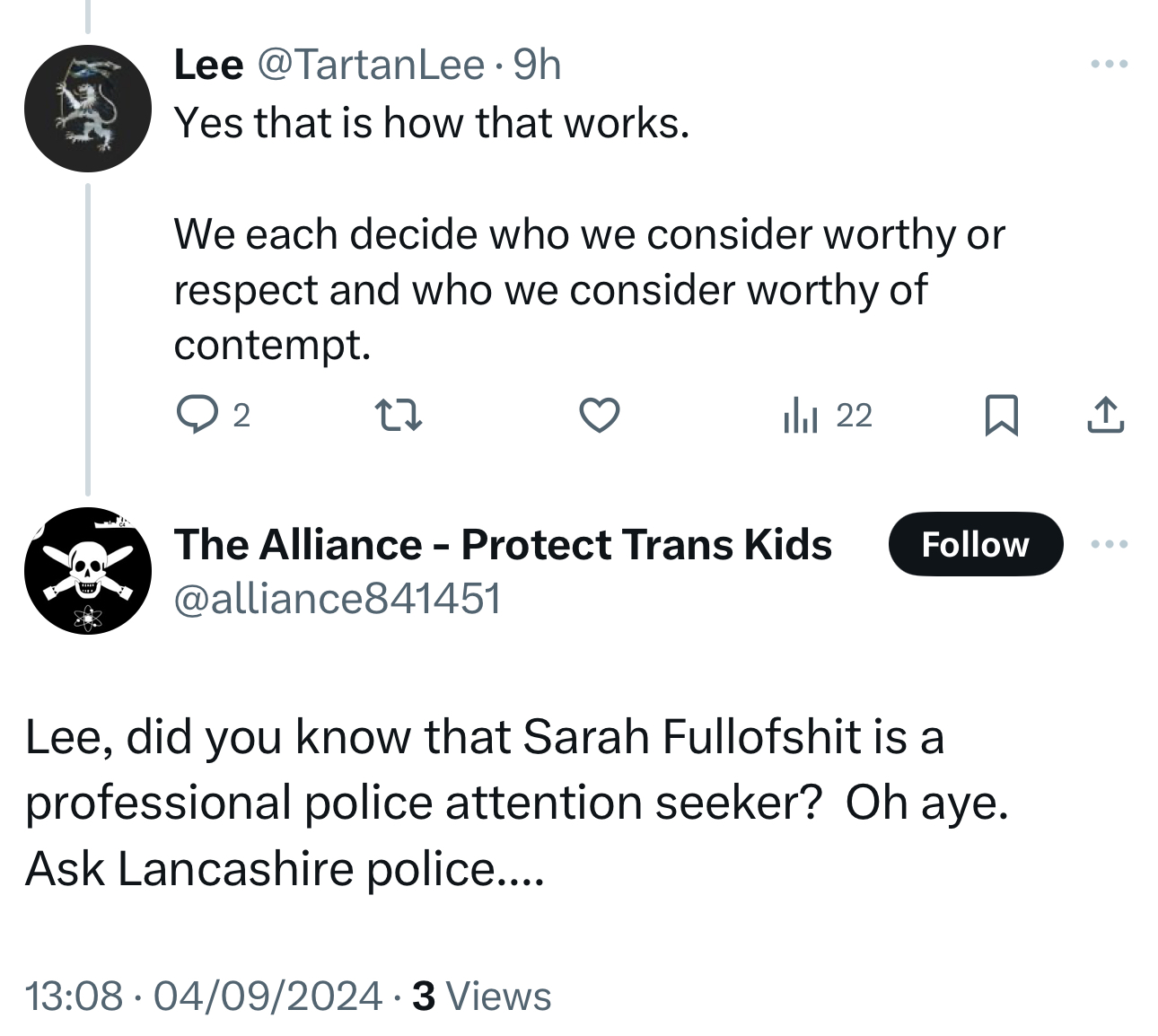Open the 3 Views count
Screen dimensions: 1158x1036
tap(482, 996)
